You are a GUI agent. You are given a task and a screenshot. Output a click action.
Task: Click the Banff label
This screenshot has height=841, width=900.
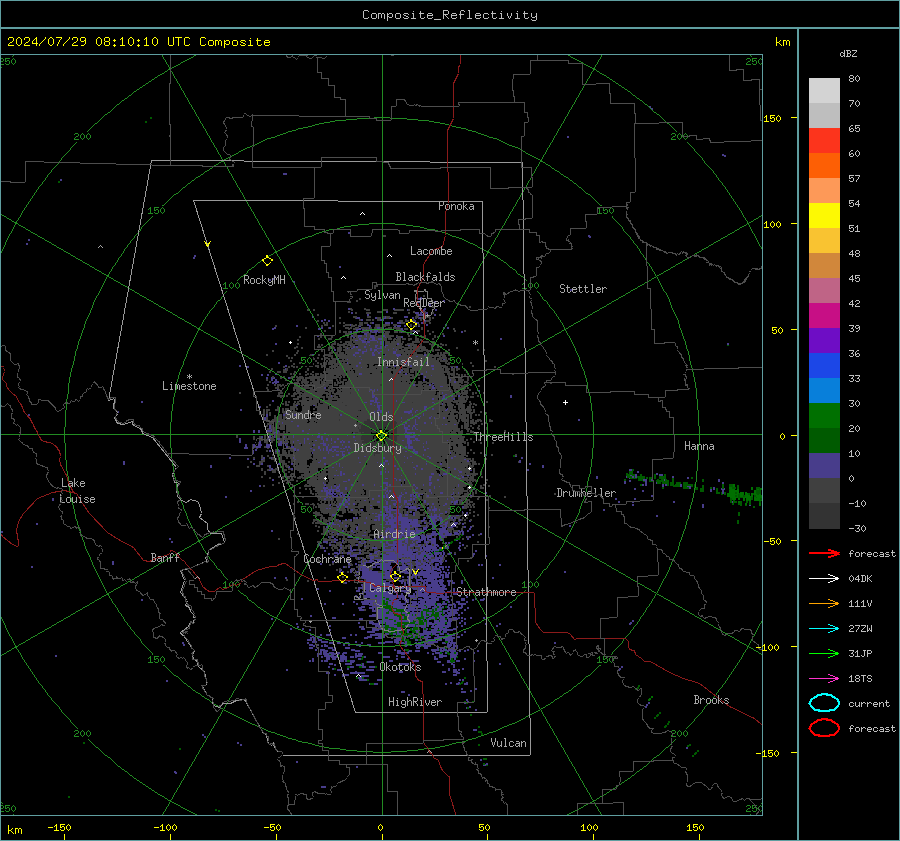pyautogui.click(x=165, y=557)
